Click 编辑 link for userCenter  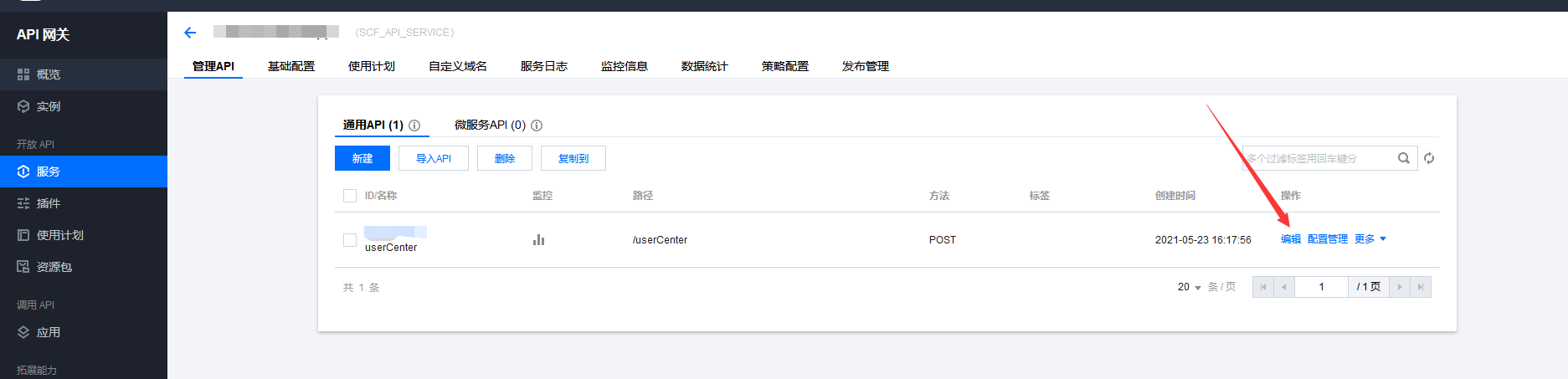coord(1291,239)
